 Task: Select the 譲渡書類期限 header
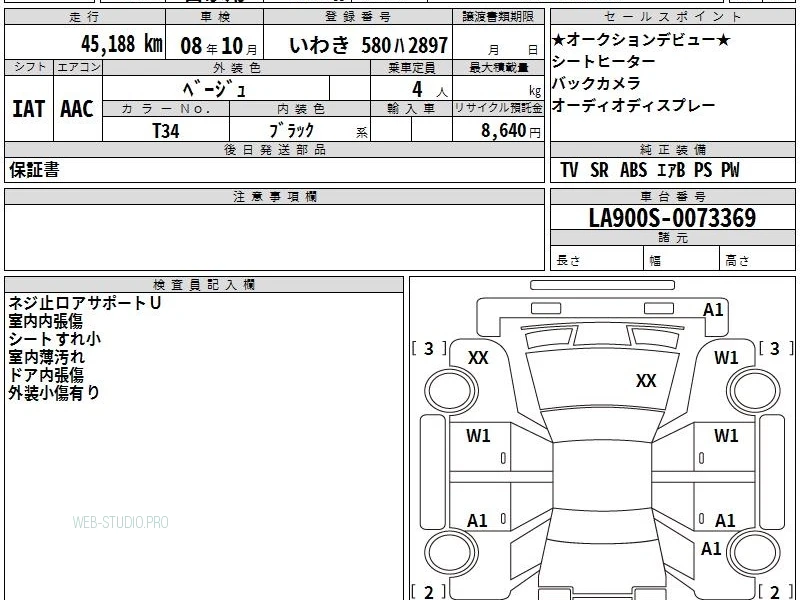pyautogui.click(x=498, y=17)
